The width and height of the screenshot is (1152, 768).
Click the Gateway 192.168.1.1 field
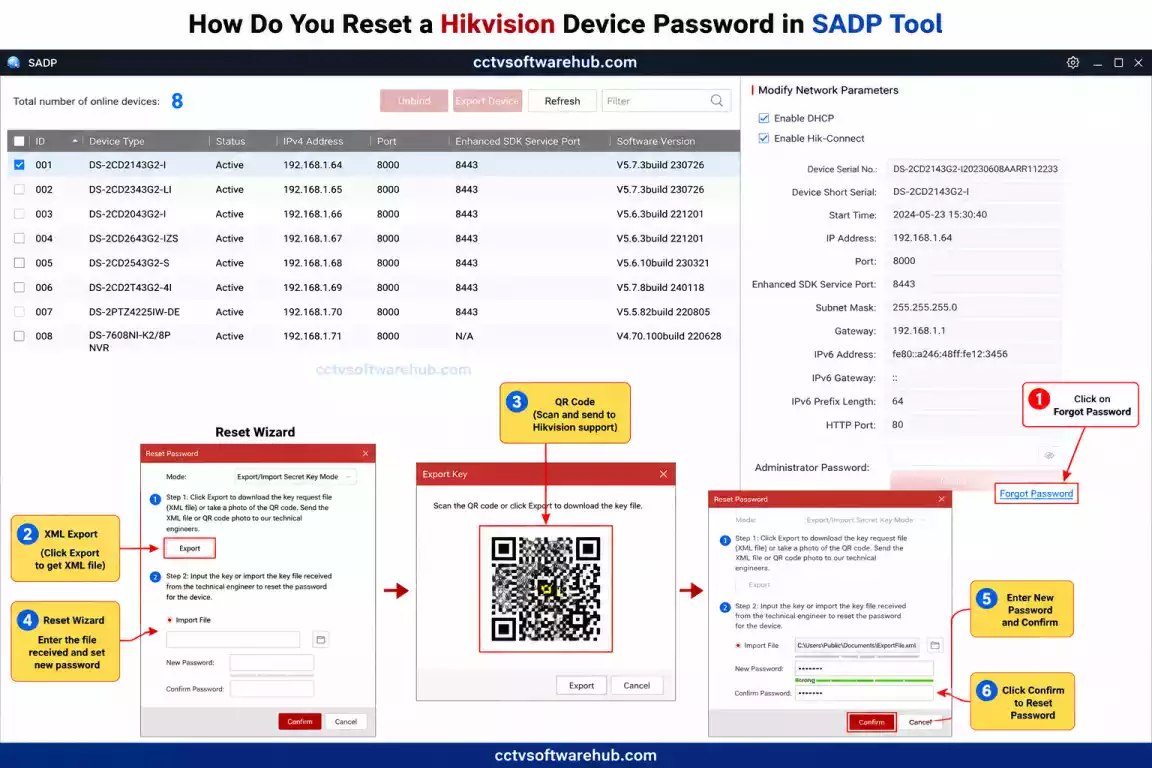click(973, 331)
